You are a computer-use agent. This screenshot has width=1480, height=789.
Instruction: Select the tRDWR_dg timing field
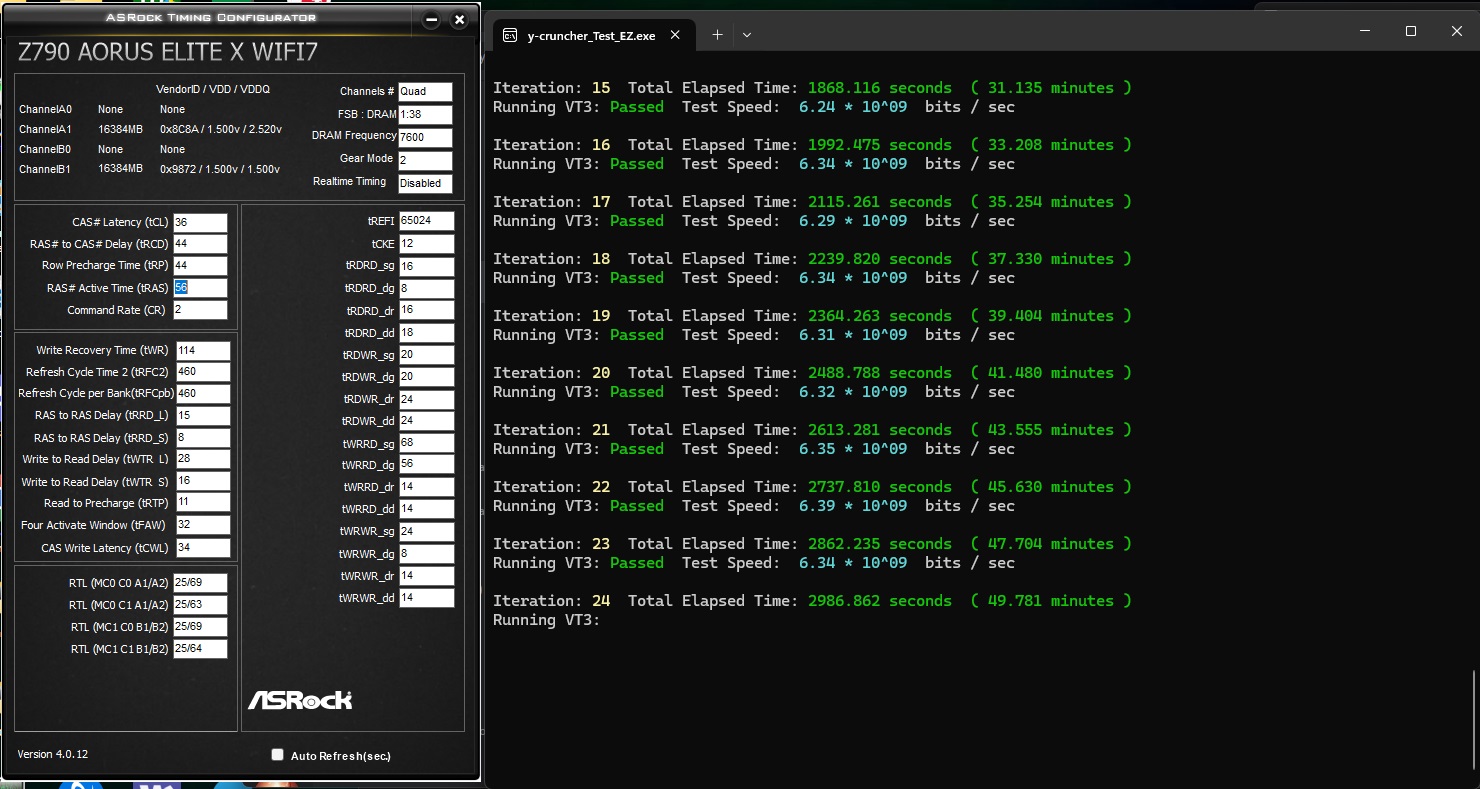426,377
